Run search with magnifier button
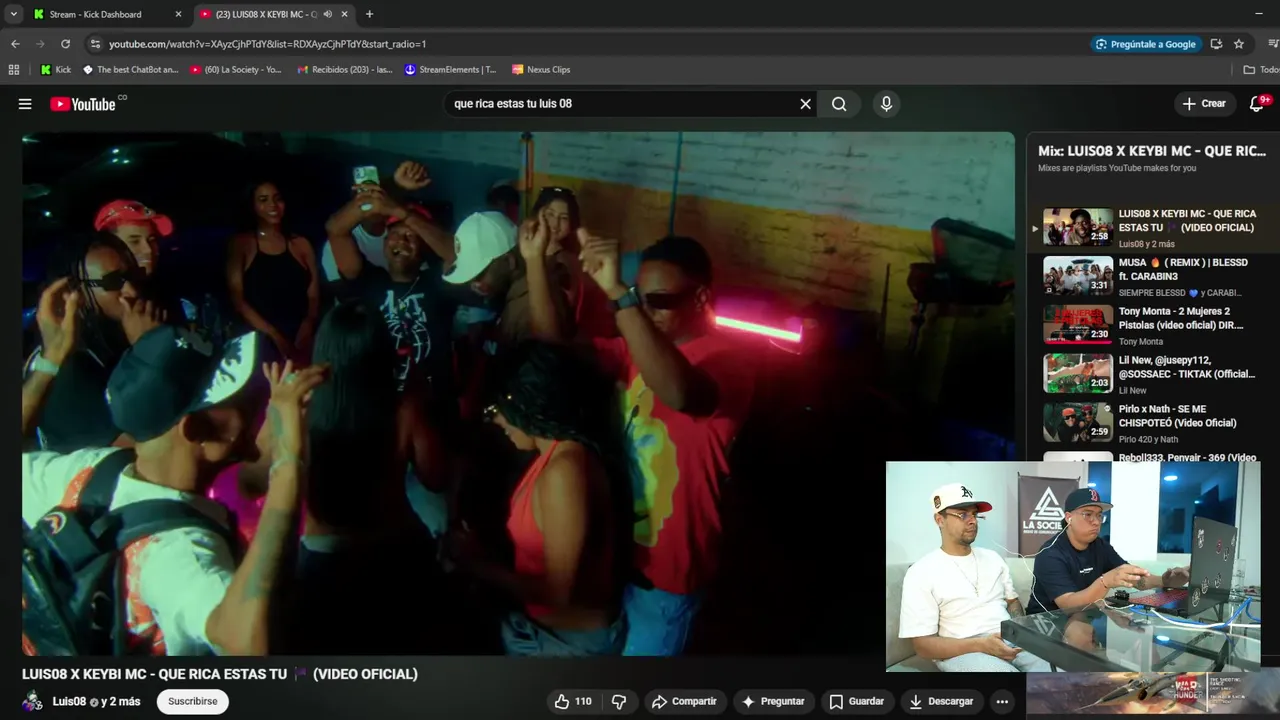 point(839,104)
